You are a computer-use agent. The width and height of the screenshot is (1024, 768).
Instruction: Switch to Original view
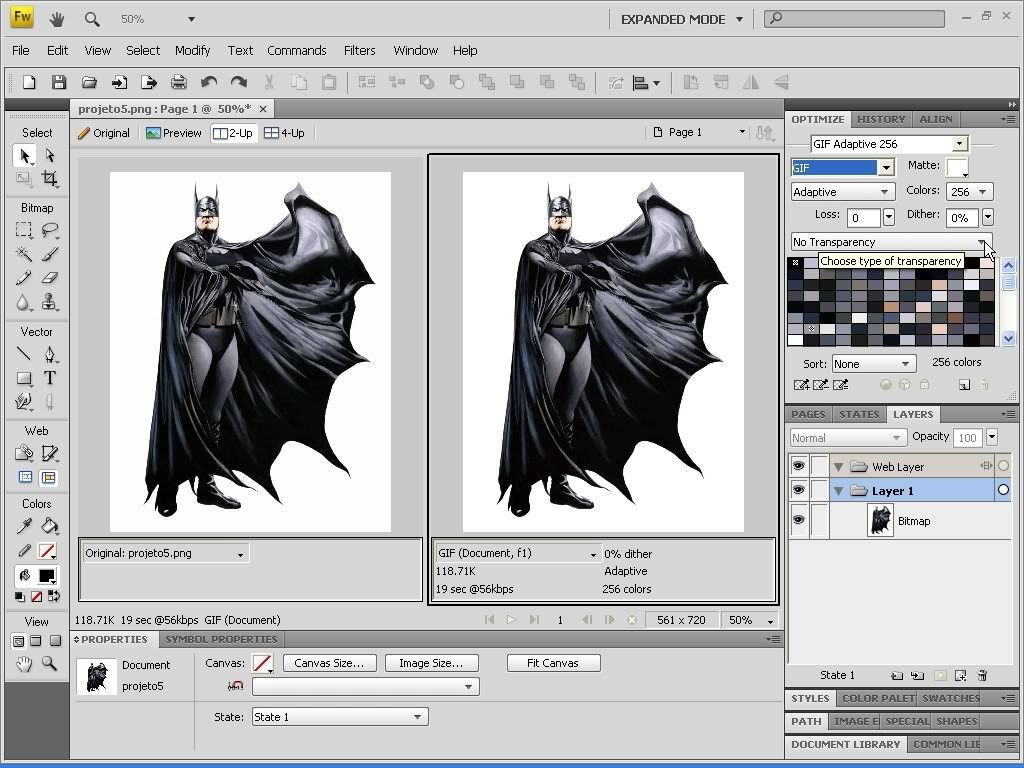tap(104, 133)
